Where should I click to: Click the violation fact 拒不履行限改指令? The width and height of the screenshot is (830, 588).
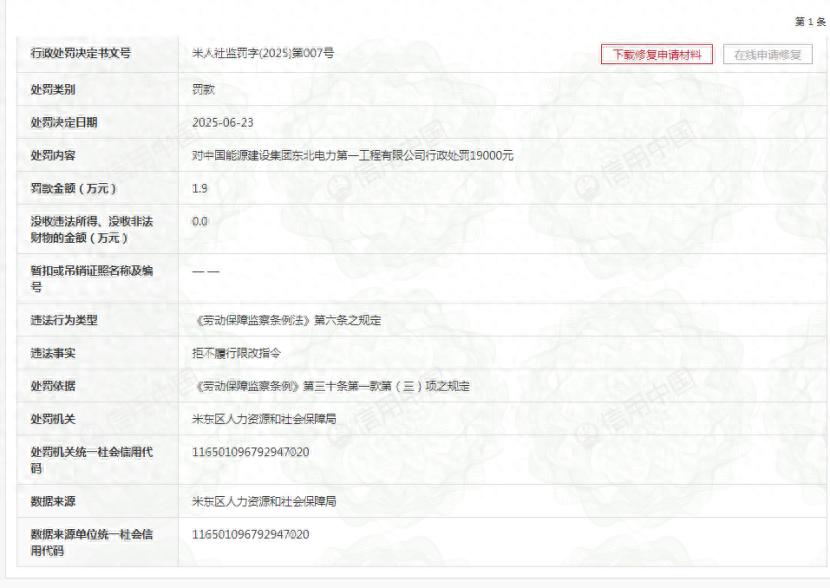tap(237, 353)
